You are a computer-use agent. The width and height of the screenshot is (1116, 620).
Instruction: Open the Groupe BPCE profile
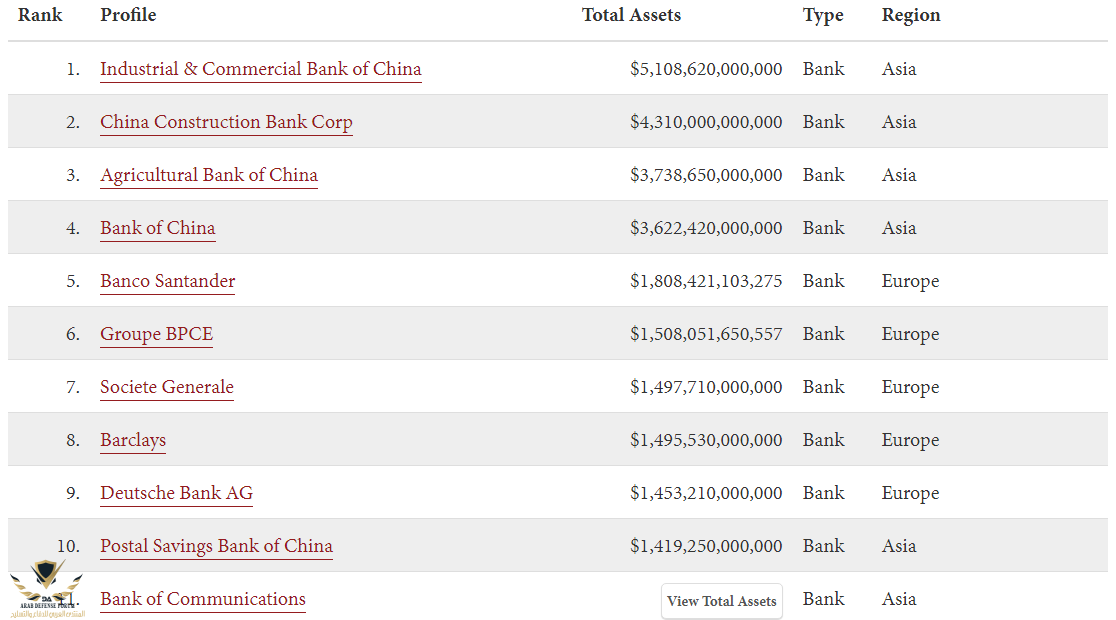click(x=156, y=334)
